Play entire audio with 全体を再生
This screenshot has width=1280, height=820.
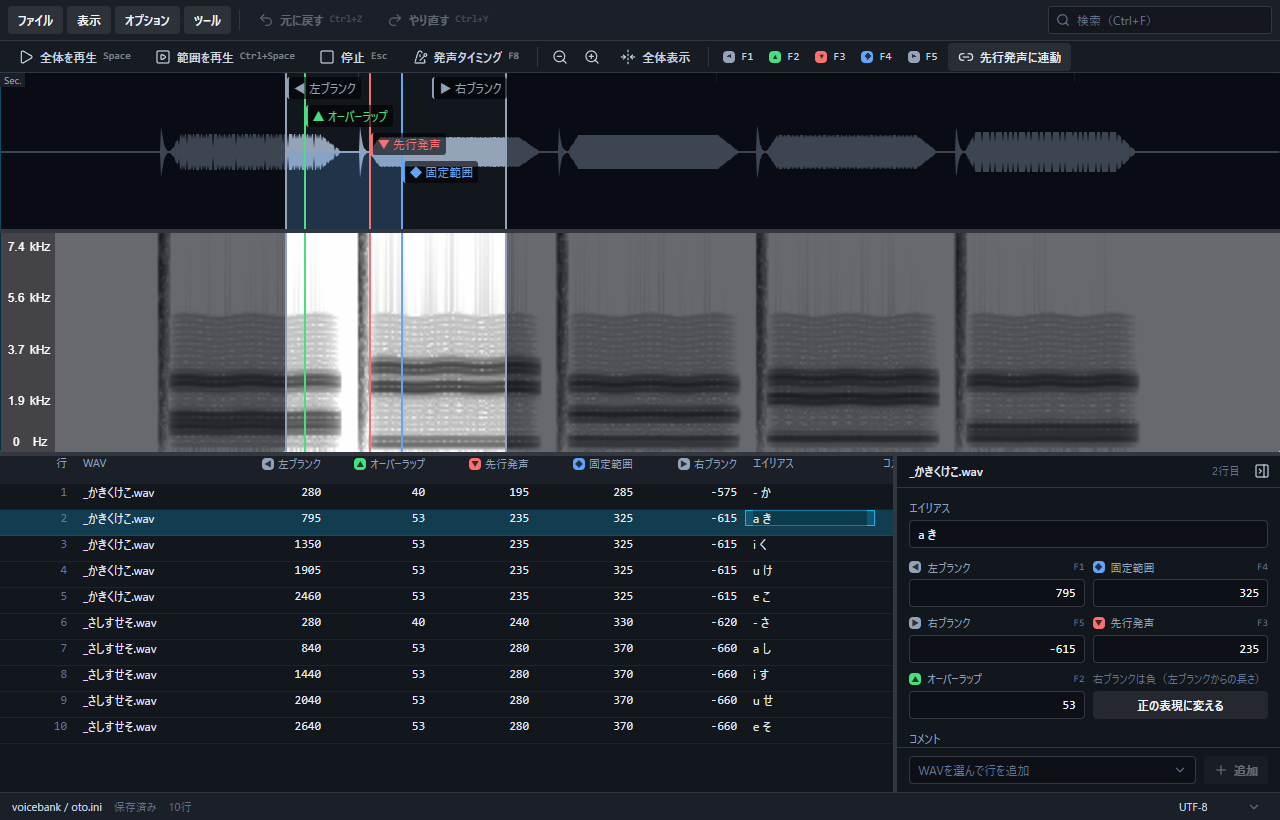[x=75, y=57]
